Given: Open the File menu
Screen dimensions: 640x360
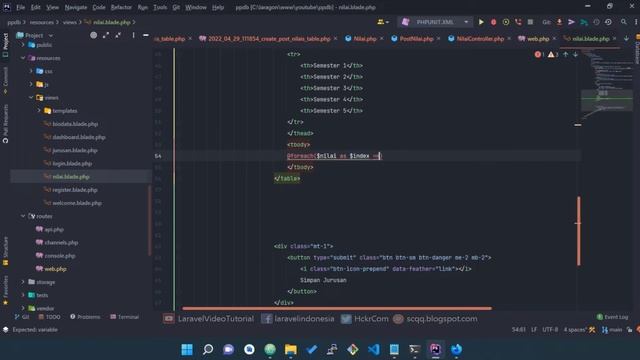Looking at the screenshot, I should [20, 7].
